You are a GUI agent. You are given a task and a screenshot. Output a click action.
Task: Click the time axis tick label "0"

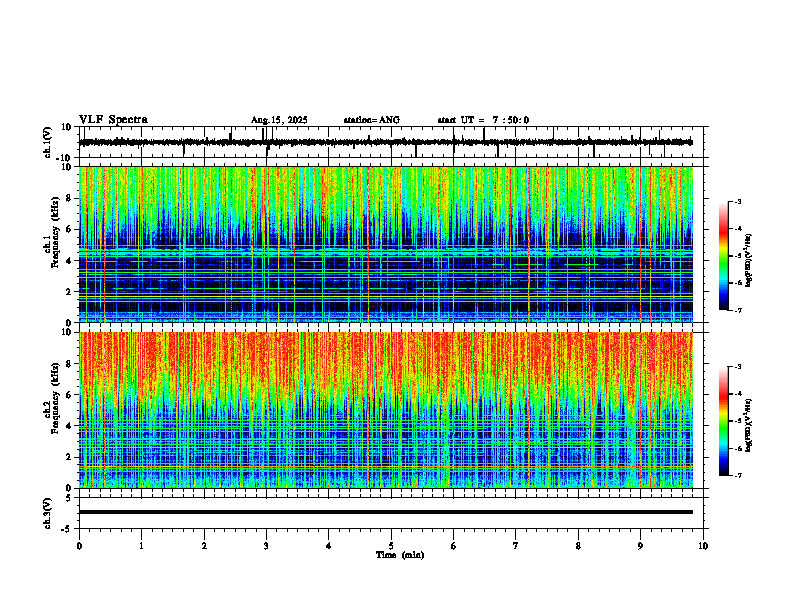point(79,546)
